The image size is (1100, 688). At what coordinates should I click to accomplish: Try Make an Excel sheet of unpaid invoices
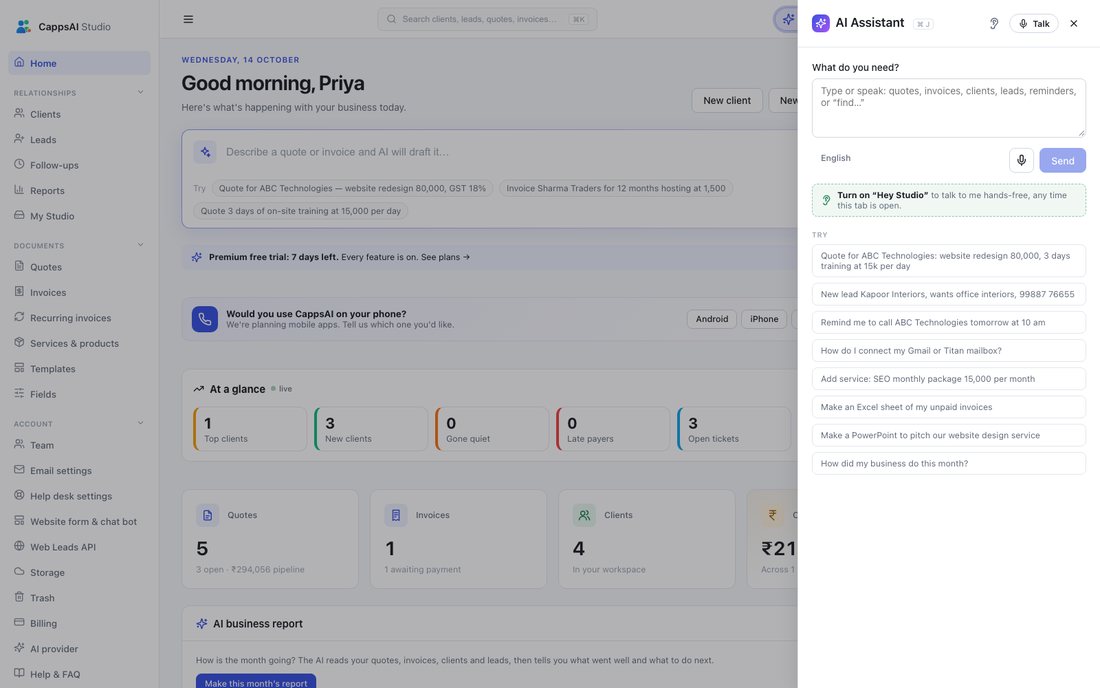coord(948,407)
